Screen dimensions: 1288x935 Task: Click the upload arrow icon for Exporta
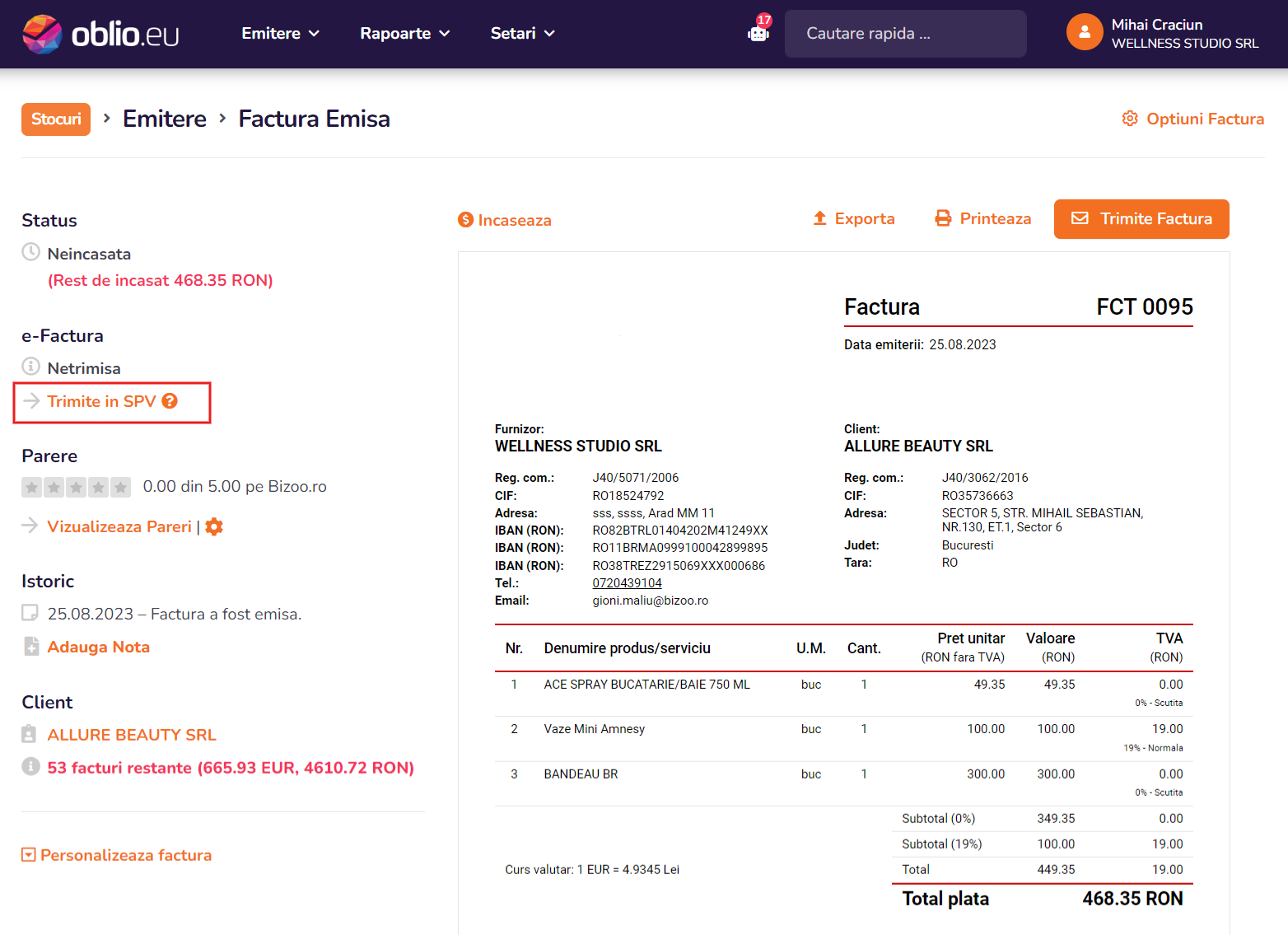point(819,218)
